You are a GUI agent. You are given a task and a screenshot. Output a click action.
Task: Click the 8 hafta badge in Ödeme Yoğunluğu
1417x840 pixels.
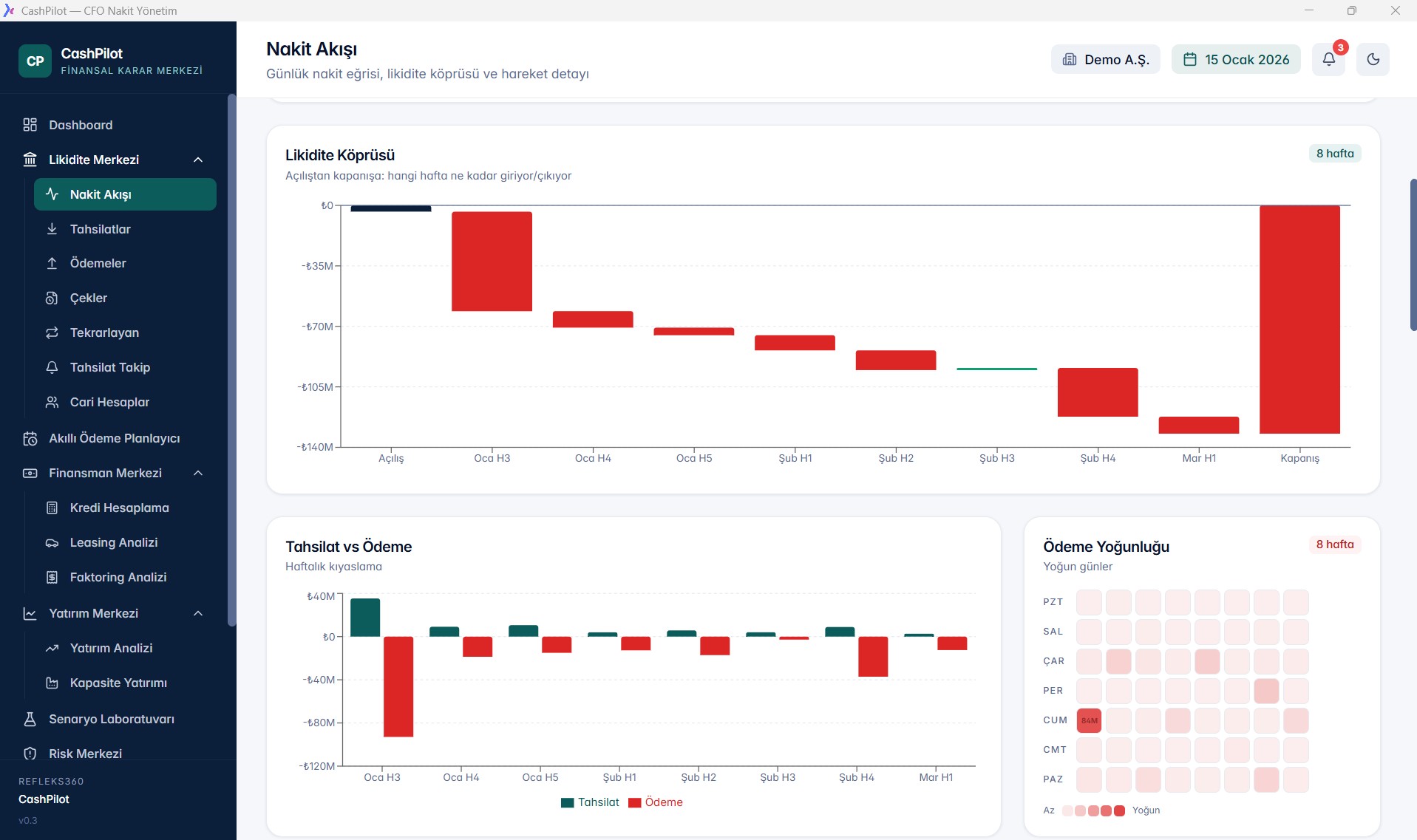tap(1335, 544)
